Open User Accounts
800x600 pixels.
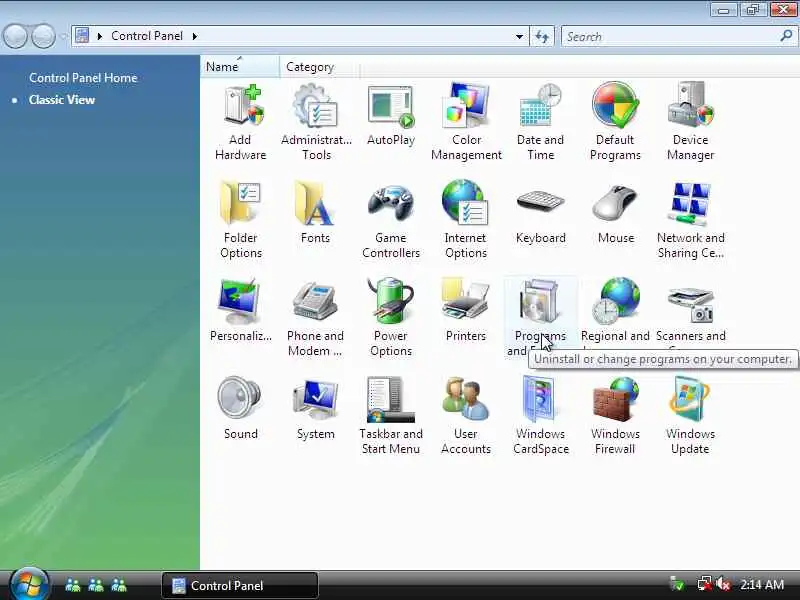pyautogui.click(x=466, y=415)
